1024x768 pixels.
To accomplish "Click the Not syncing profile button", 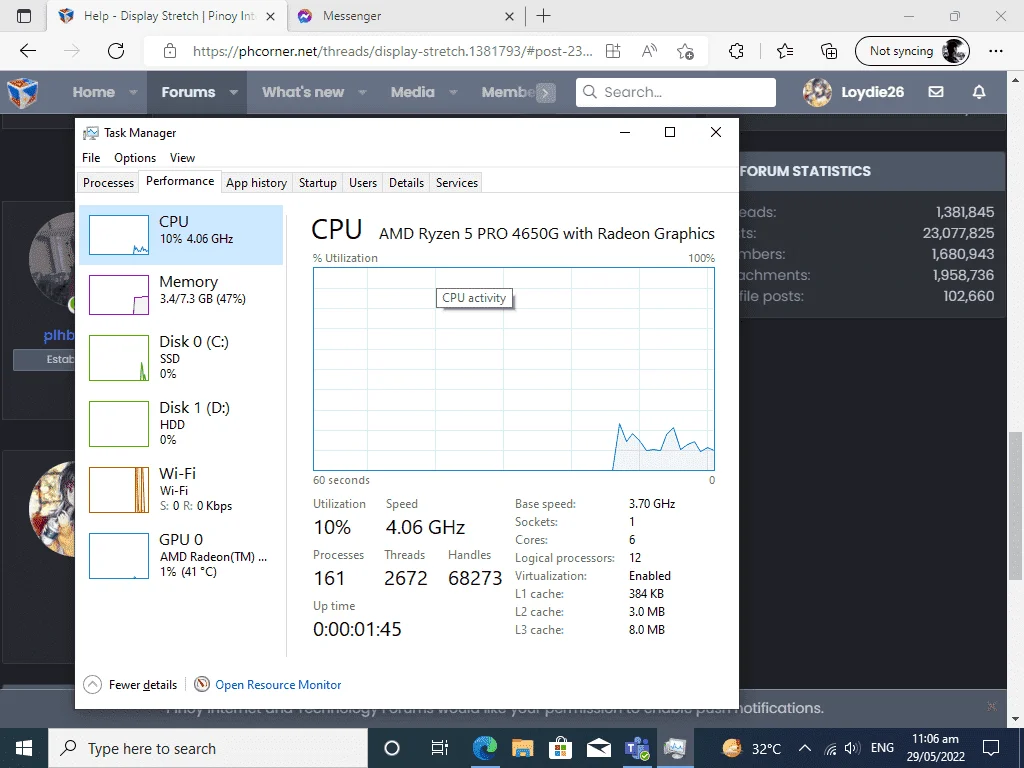I will (x=912, y=51).
